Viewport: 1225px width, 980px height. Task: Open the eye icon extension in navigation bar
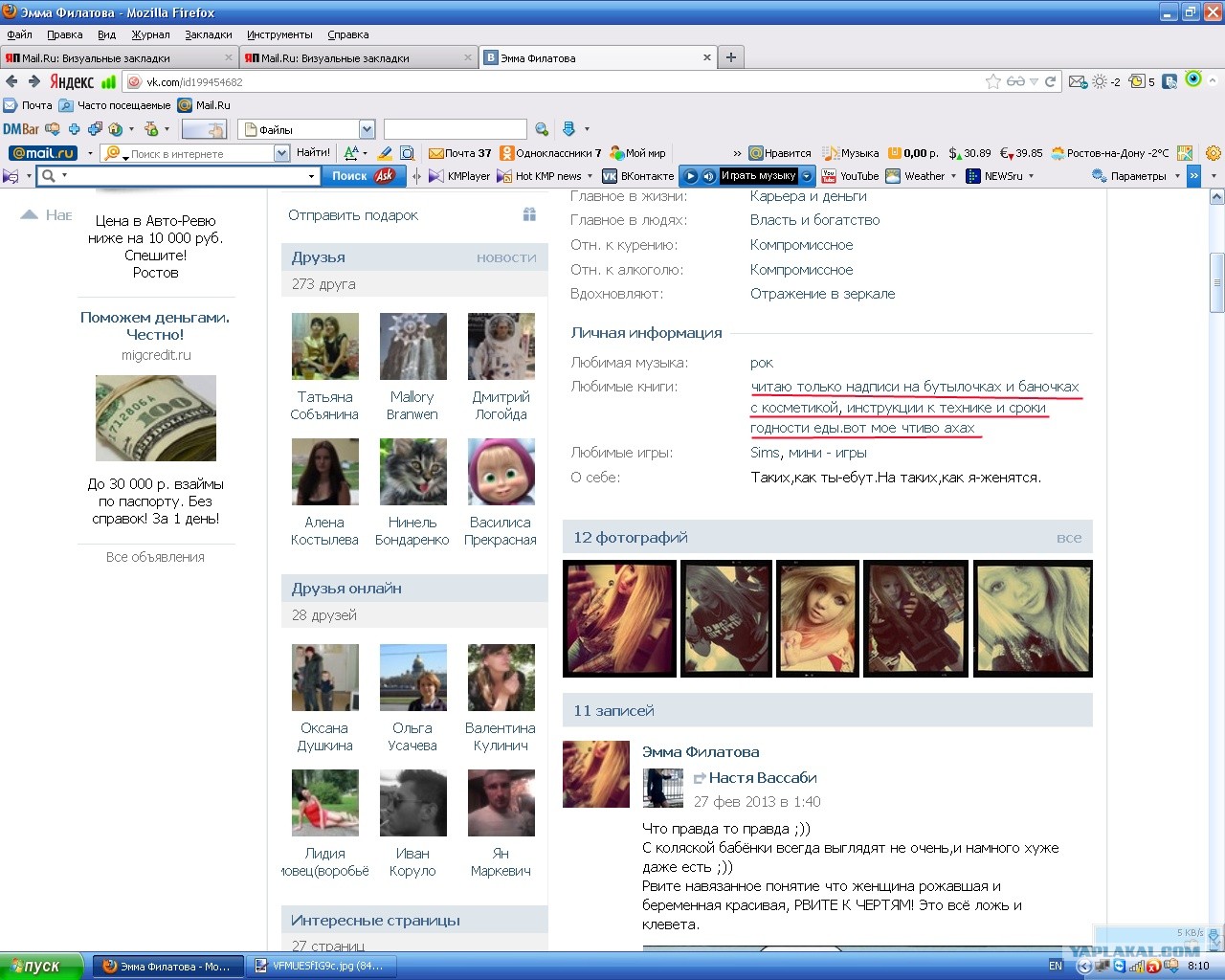coord(1193,79)
